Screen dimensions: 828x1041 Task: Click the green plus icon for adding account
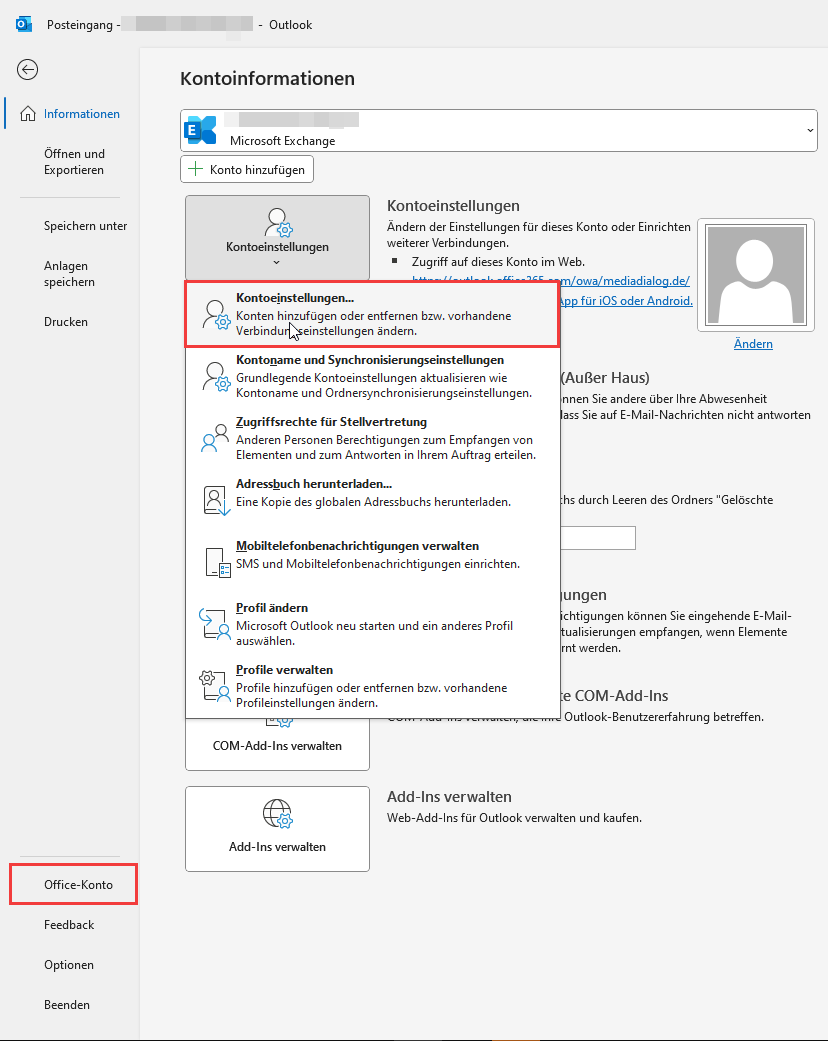pos(195,169)
